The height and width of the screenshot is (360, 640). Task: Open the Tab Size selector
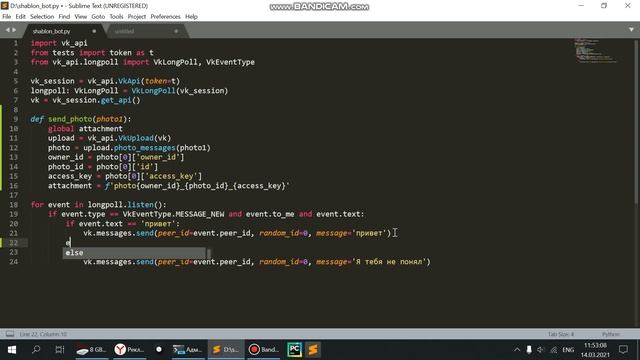tap(560, 334)
